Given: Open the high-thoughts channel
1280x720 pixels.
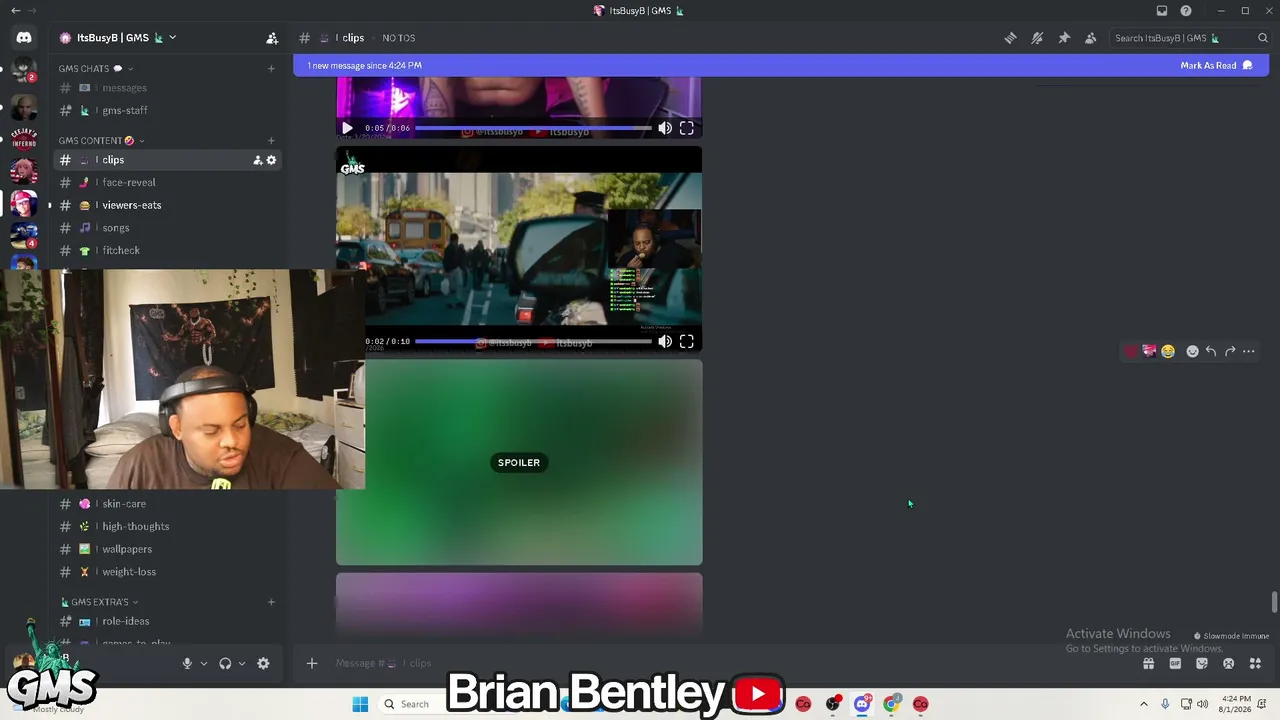Looking at the screenshot, I should tap(168, 526).
